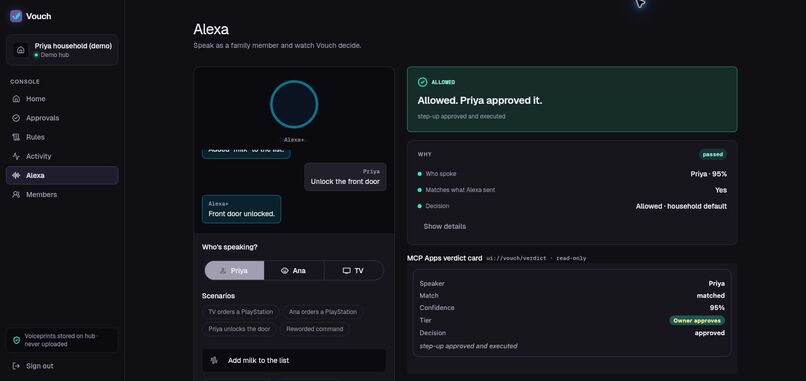Click the passed status badge

713,154
